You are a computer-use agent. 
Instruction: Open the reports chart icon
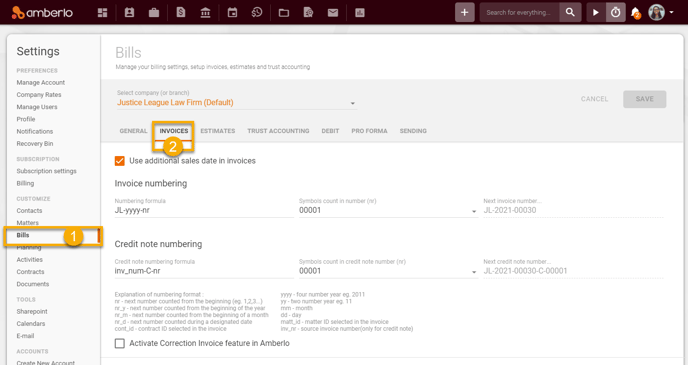360,13
